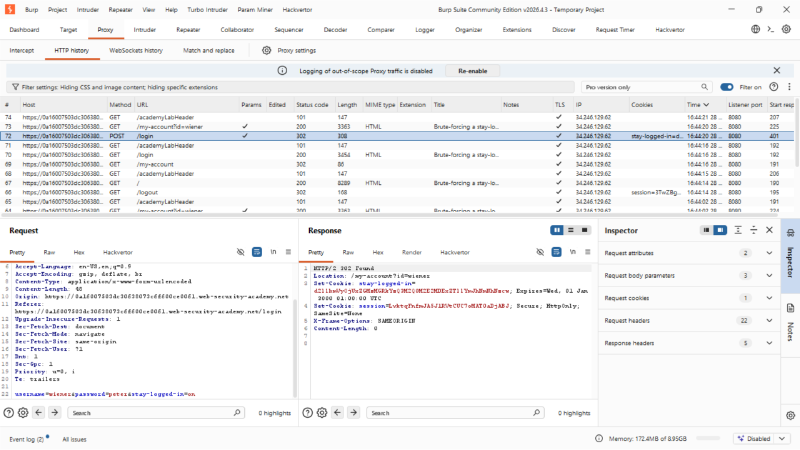Toggle hide non-printable chars in Response panel

pyautogui.click(x=540, y=252)
